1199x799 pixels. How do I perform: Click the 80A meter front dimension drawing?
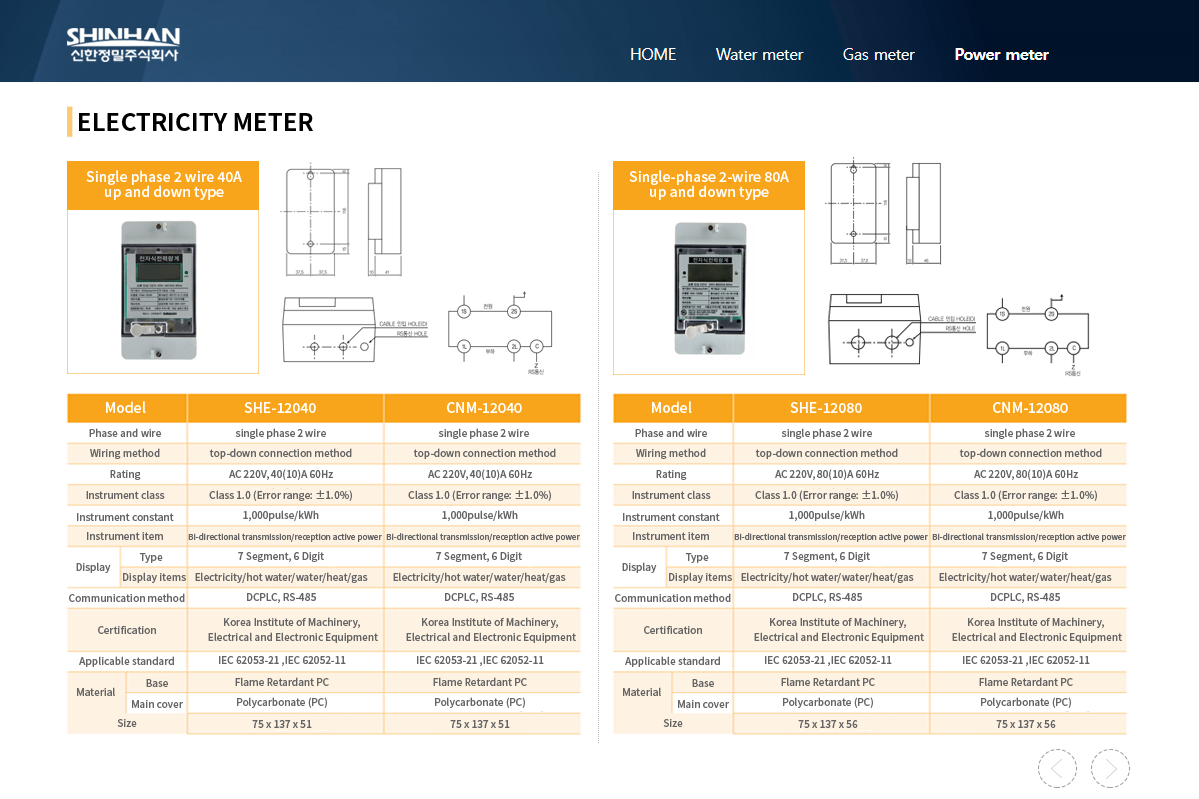pos(859,213)
